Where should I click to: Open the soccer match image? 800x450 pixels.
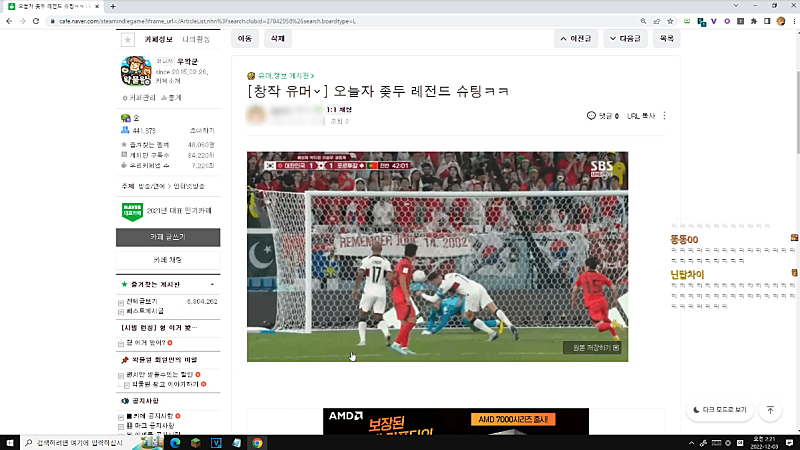pos(437,257)
